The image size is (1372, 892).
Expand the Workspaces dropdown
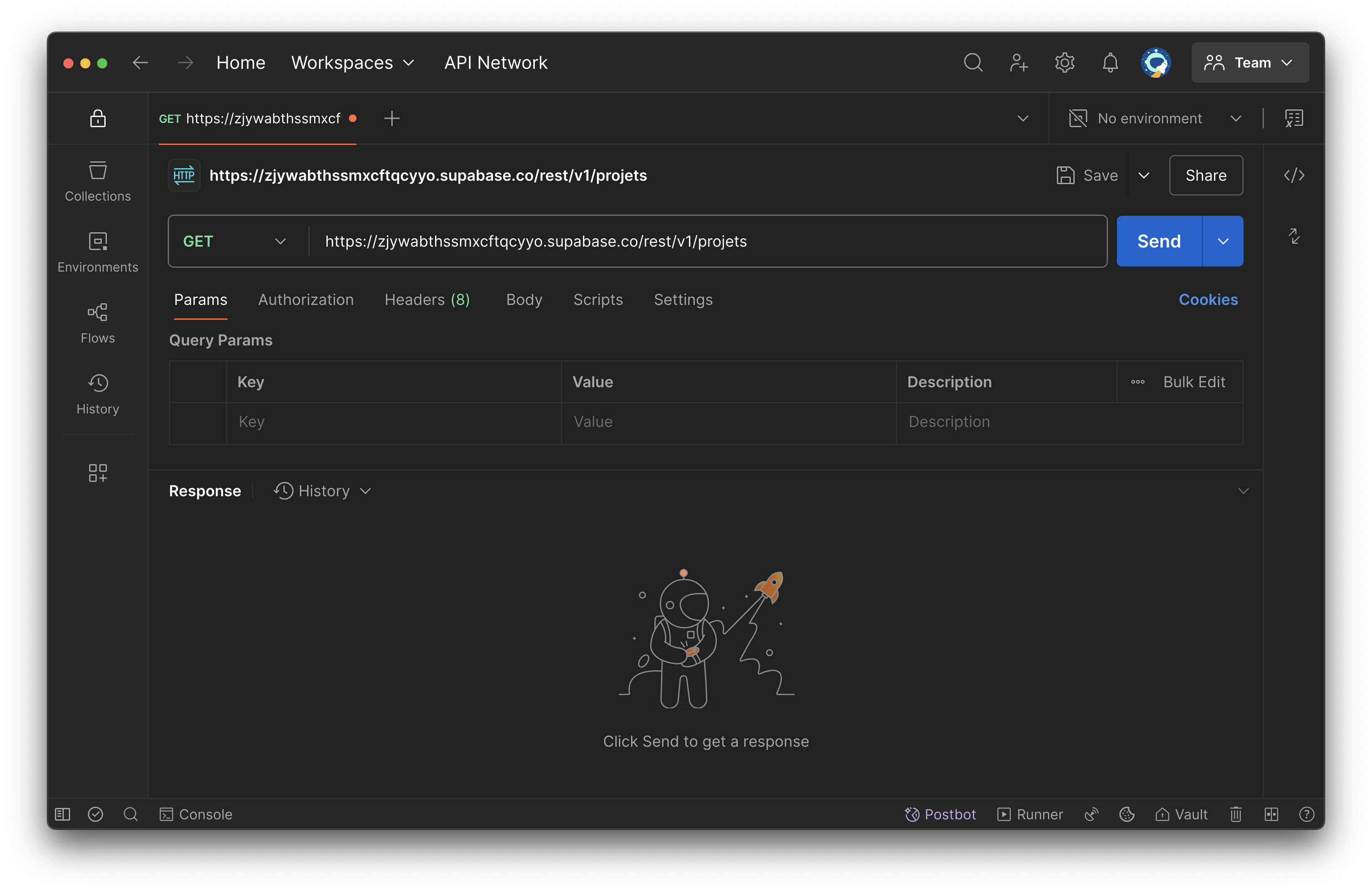(x=353, y=62)
